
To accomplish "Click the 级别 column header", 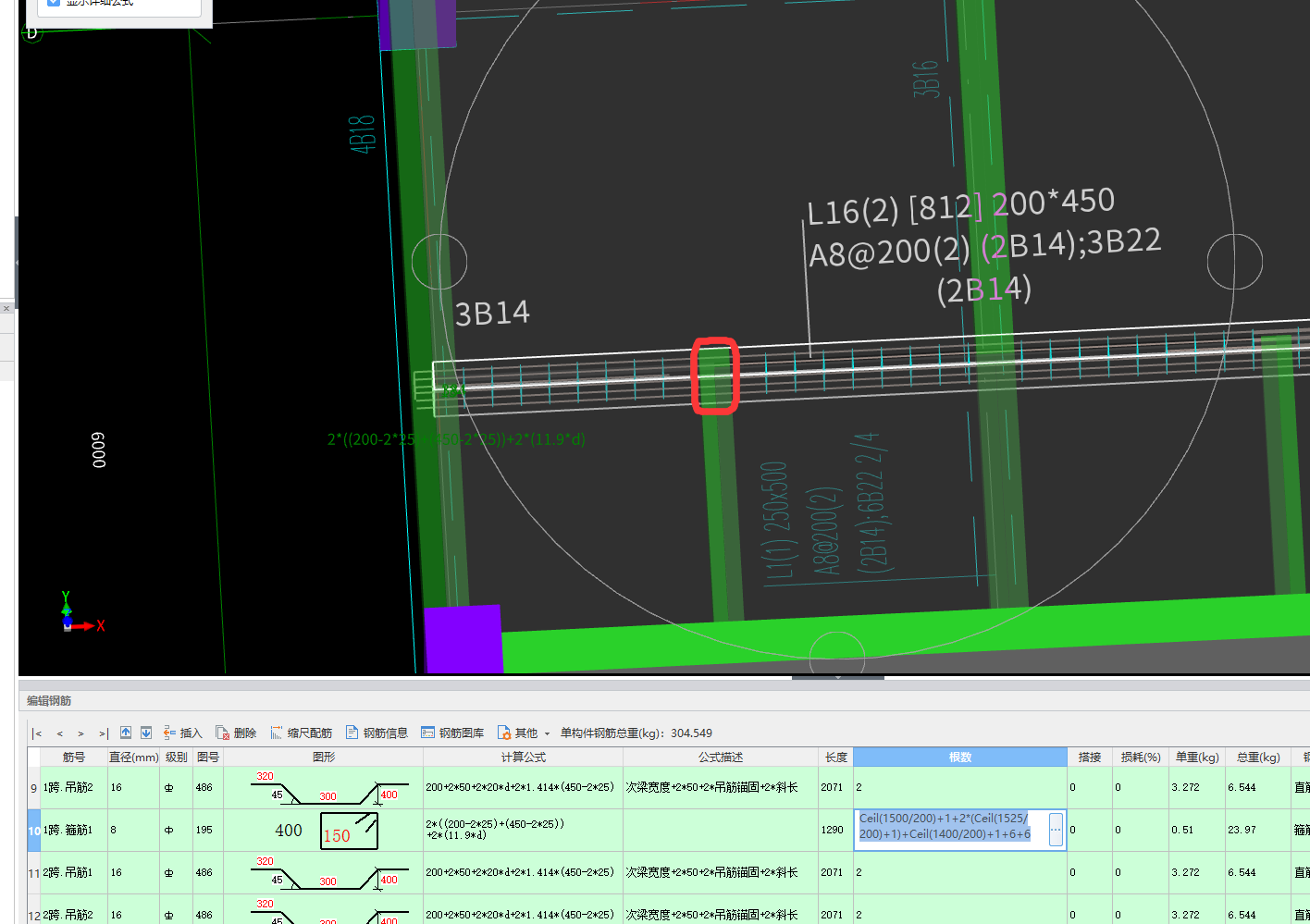I will pyautogui.click(x=176, y=757).
